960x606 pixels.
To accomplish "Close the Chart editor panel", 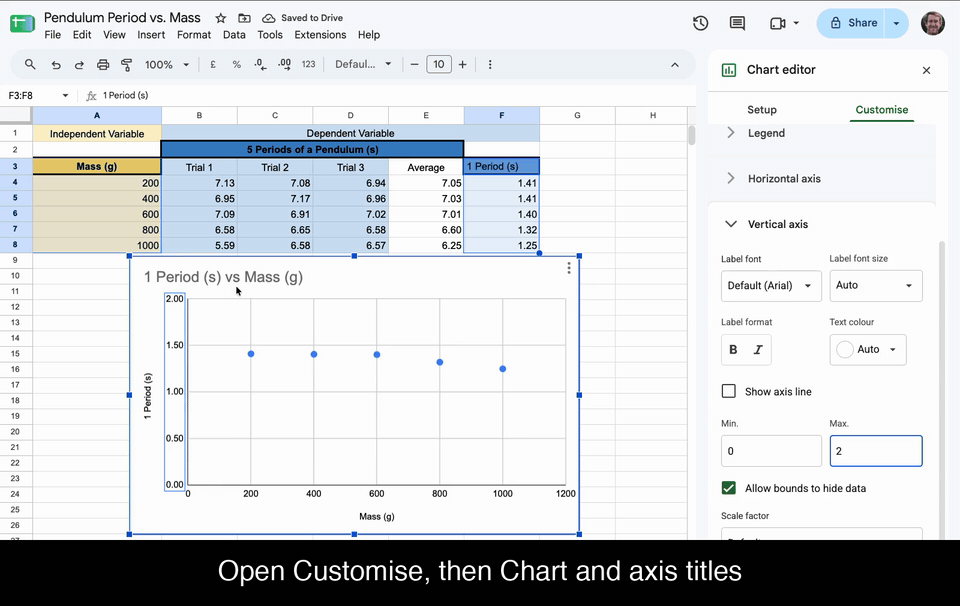I will 926,70.
